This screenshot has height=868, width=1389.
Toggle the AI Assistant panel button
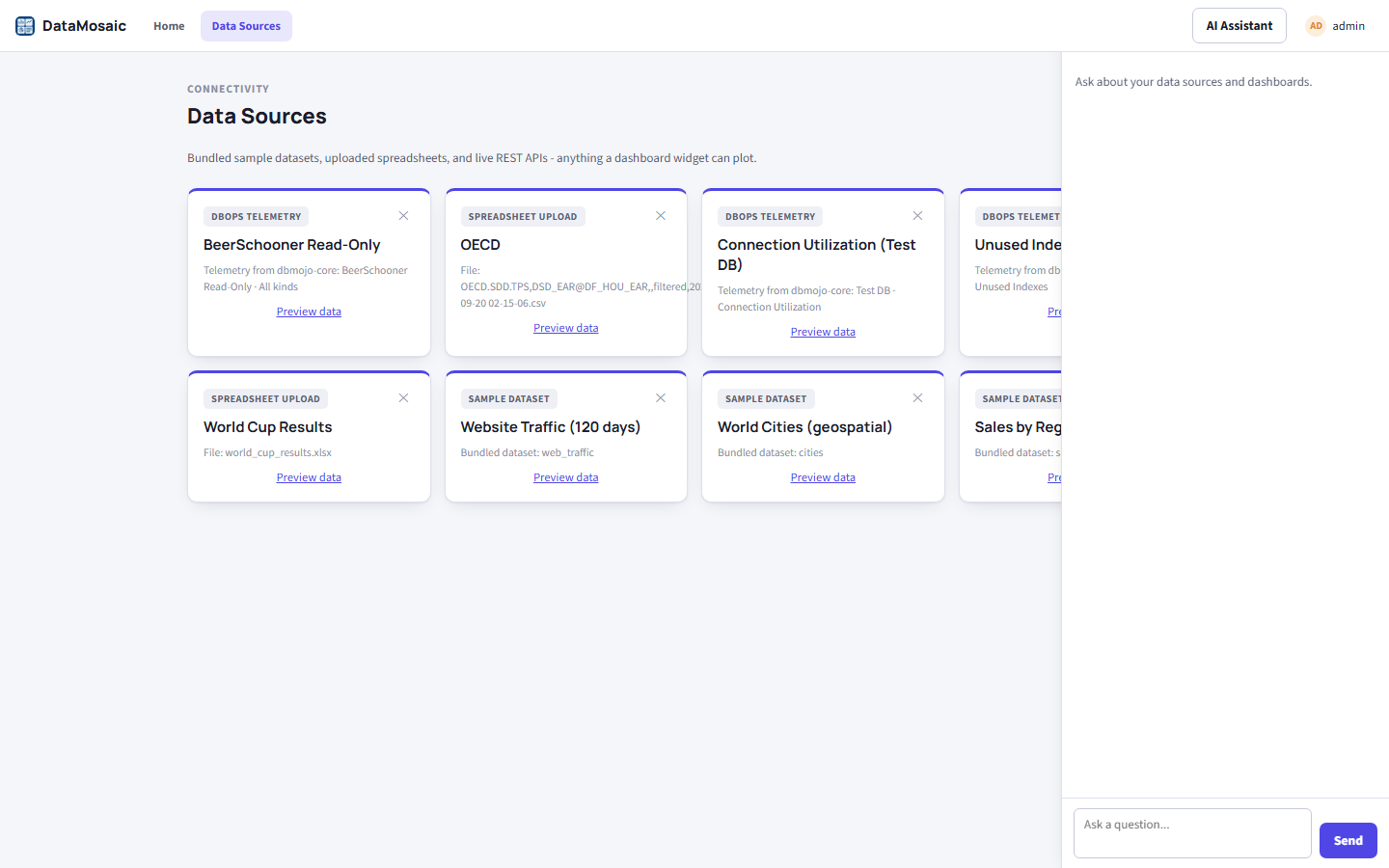[1239, 26]
